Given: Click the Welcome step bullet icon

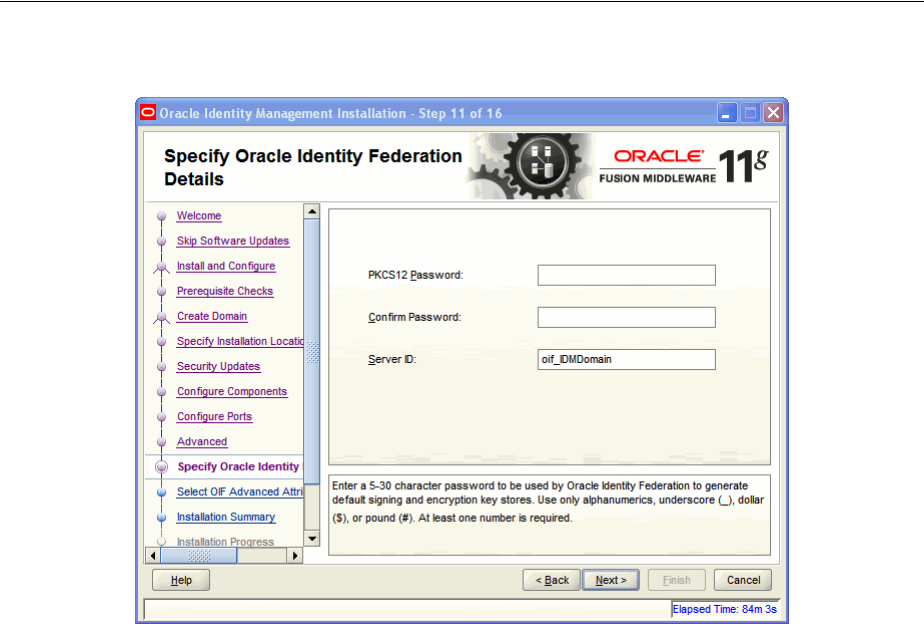Looking at the screenshot, I should click(x=161, y=216).
